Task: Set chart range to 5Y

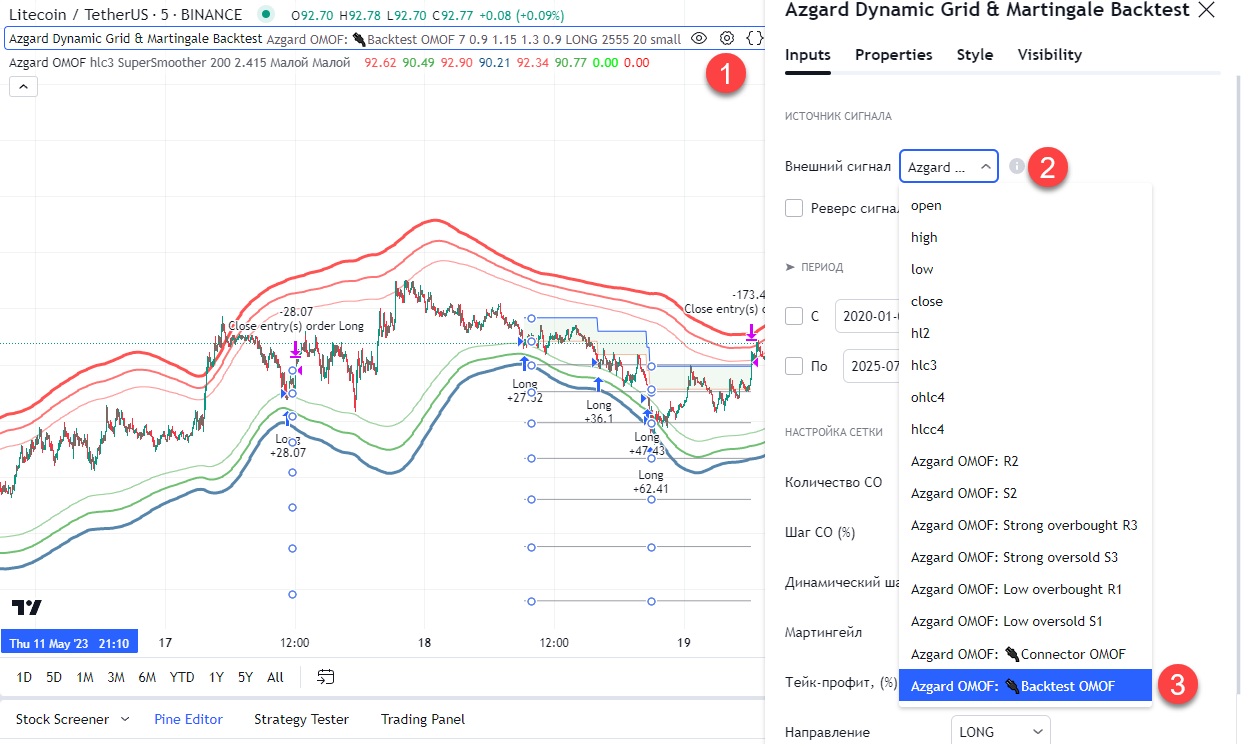Action: [245, 677]
